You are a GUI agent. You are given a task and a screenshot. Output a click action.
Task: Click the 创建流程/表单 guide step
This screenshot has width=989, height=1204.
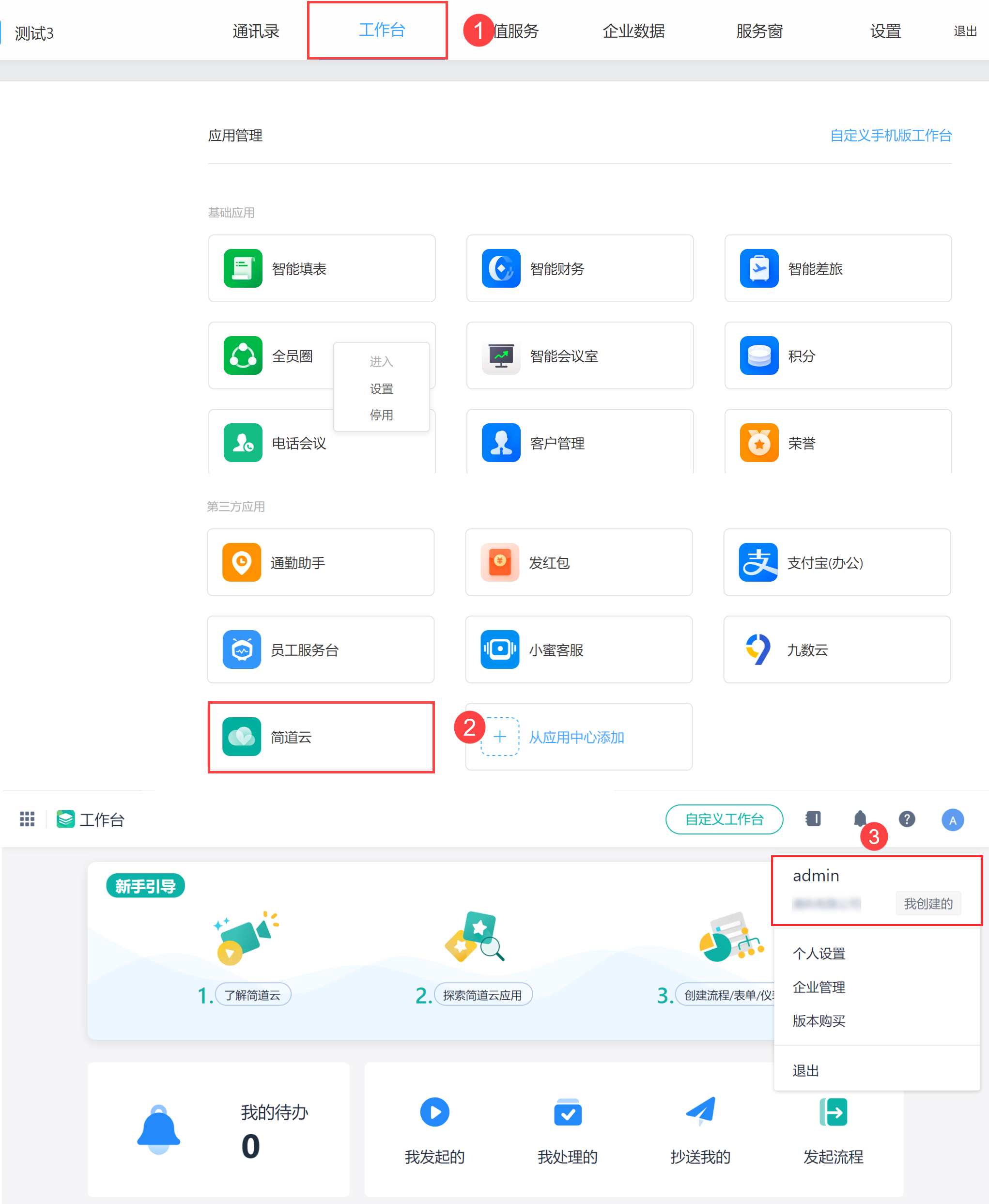click(x=725, y=994)
